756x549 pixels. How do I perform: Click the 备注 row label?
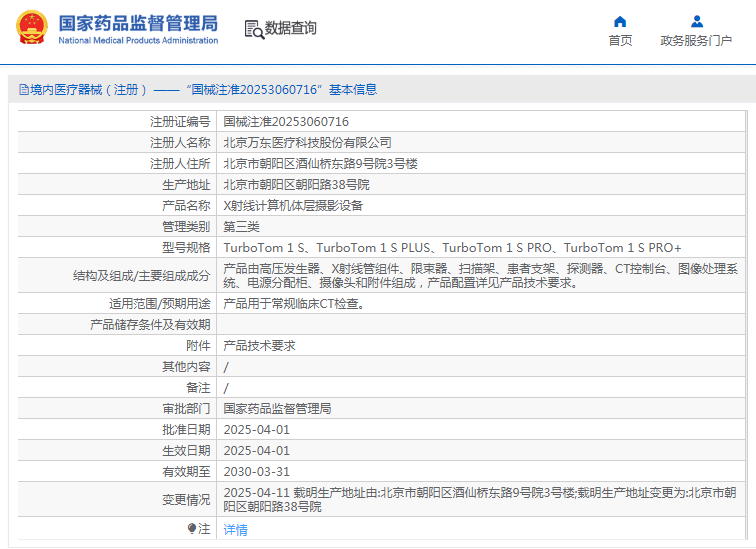(198, 388)
